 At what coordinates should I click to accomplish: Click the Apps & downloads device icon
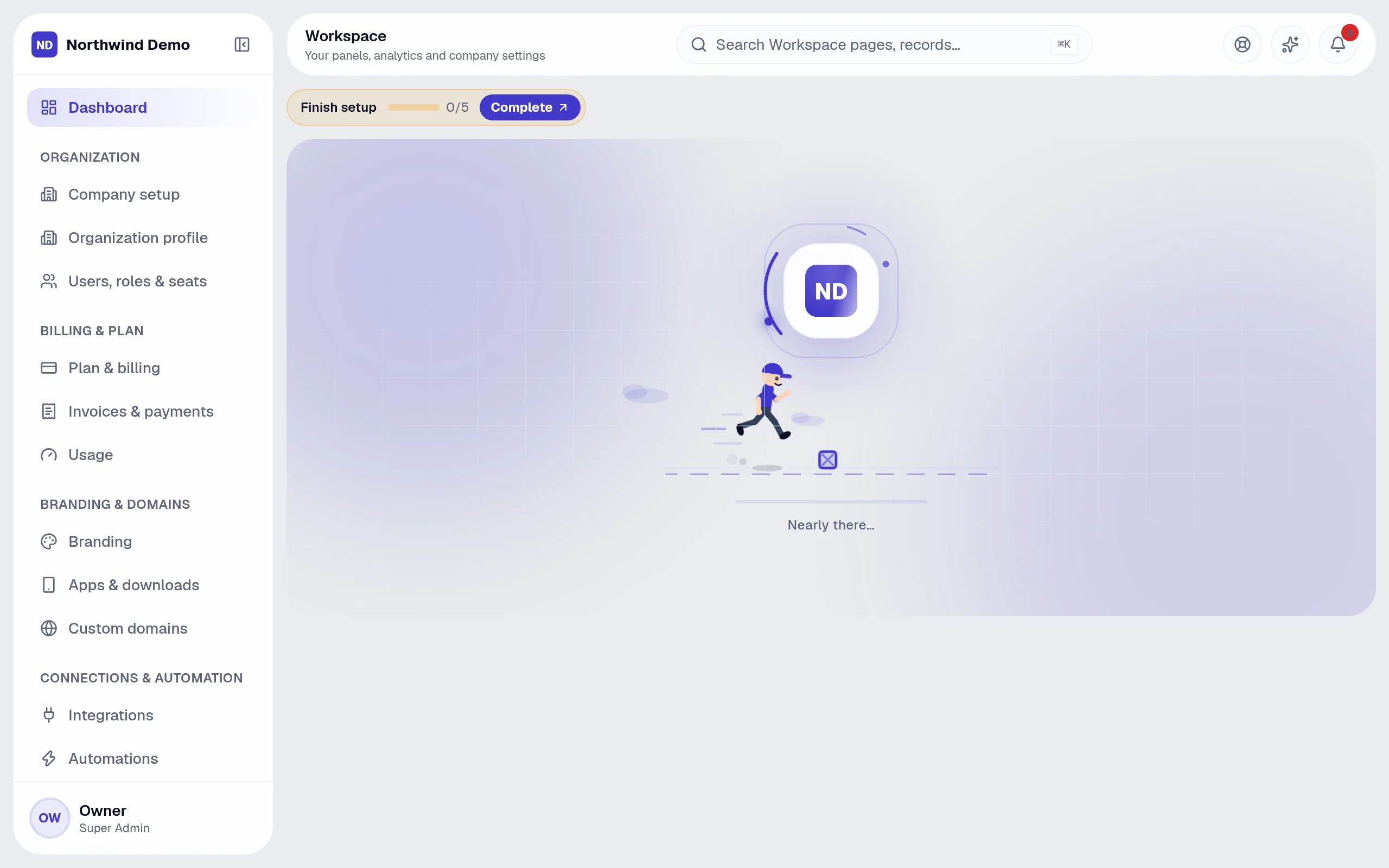(x=49, y=585)
